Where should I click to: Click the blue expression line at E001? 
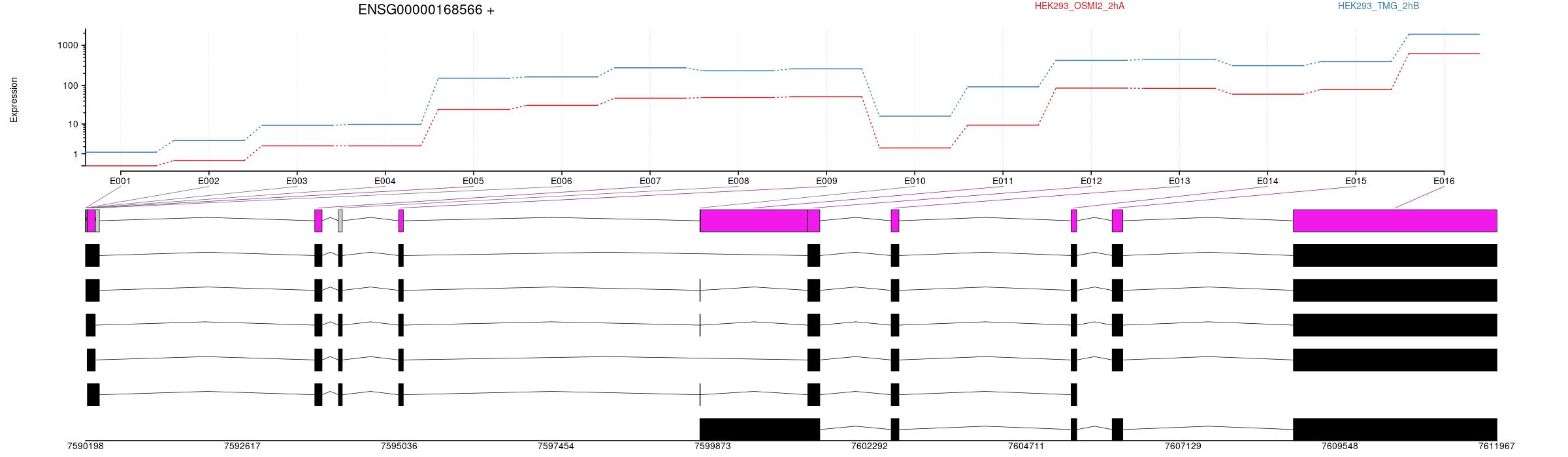(x=120, y=152)
